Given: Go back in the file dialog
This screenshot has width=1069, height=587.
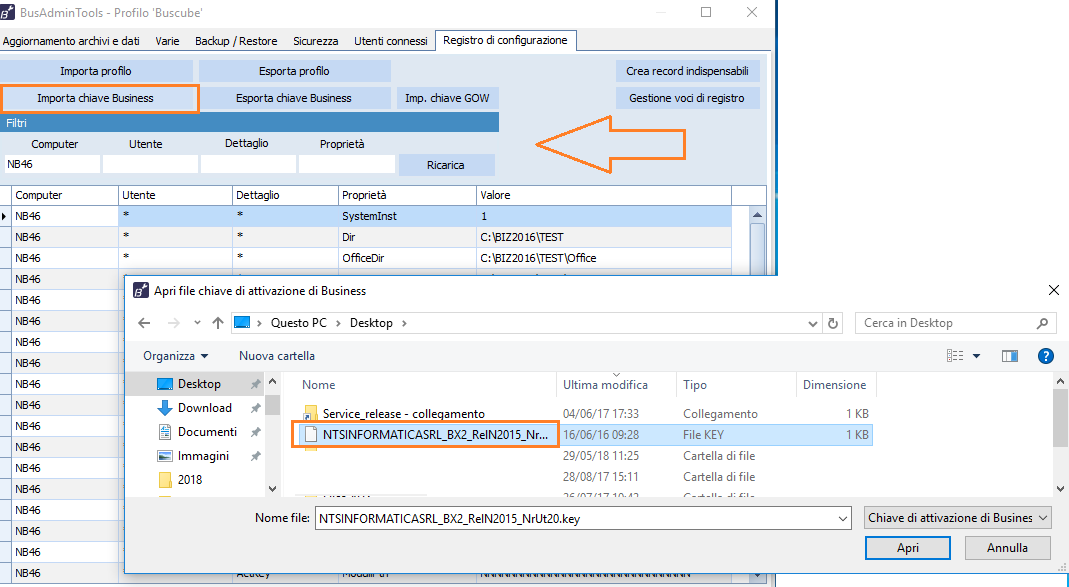Looking at the screenshot, I should [x=144, y=323].
